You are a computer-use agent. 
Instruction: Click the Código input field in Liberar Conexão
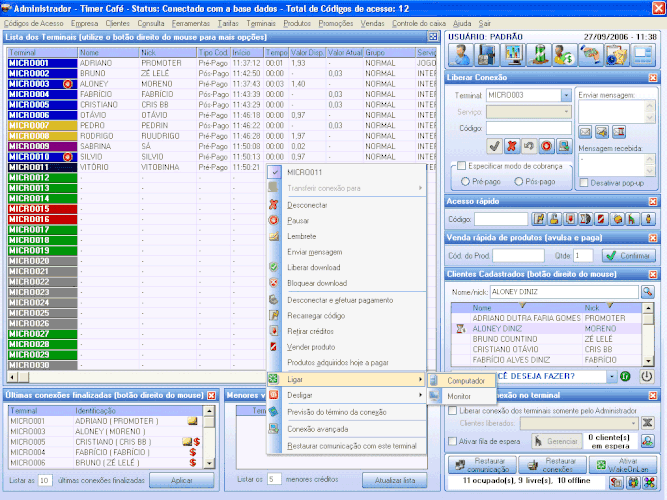coord(529,128)
